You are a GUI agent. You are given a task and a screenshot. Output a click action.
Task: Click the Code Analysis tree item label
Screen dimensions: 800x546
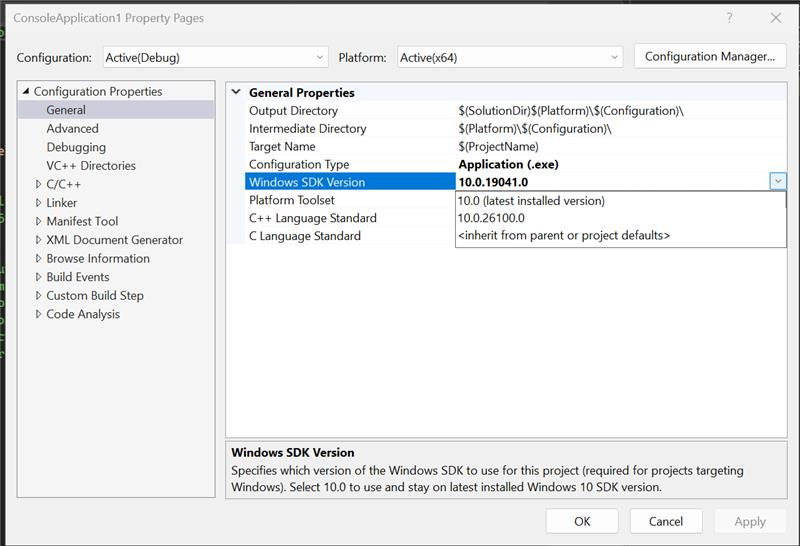[83, 314]
